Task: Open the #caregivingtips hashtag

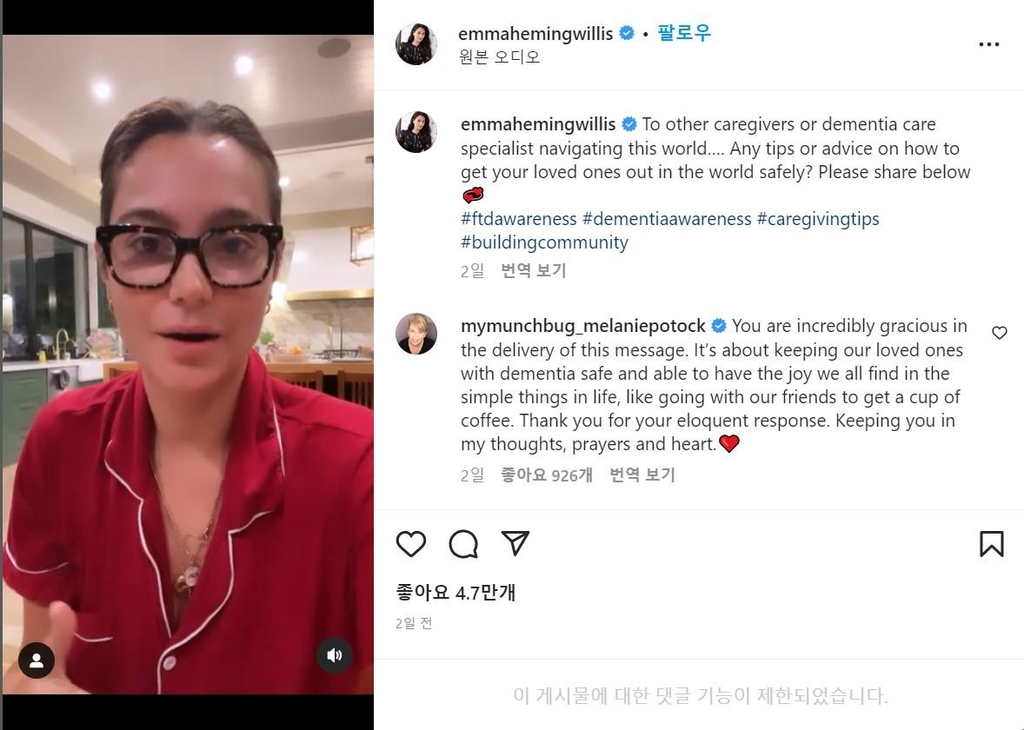Action: [818, 219]
